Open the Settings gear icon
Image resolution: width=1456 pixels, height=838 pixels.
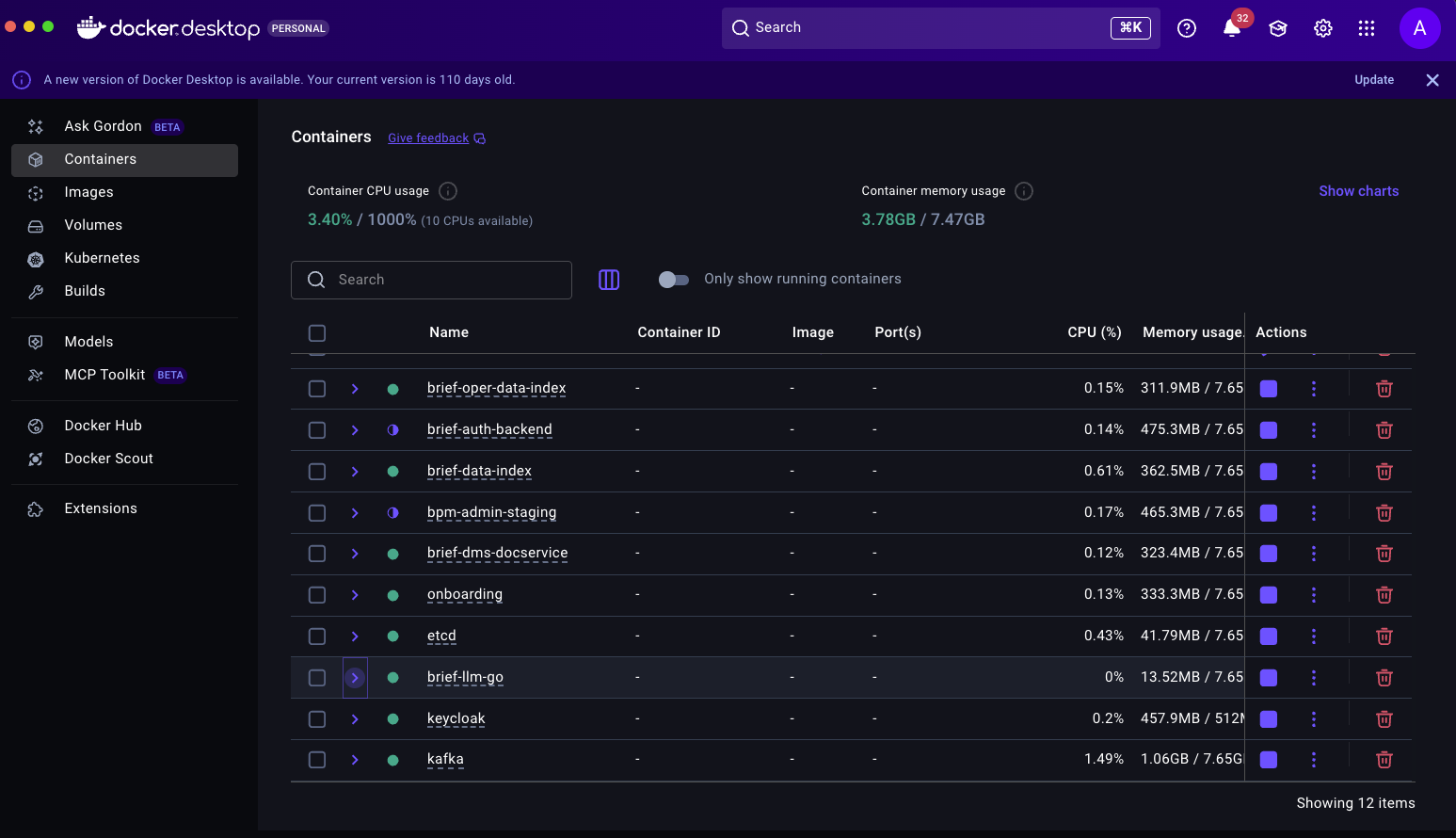tap(1322, 28)
